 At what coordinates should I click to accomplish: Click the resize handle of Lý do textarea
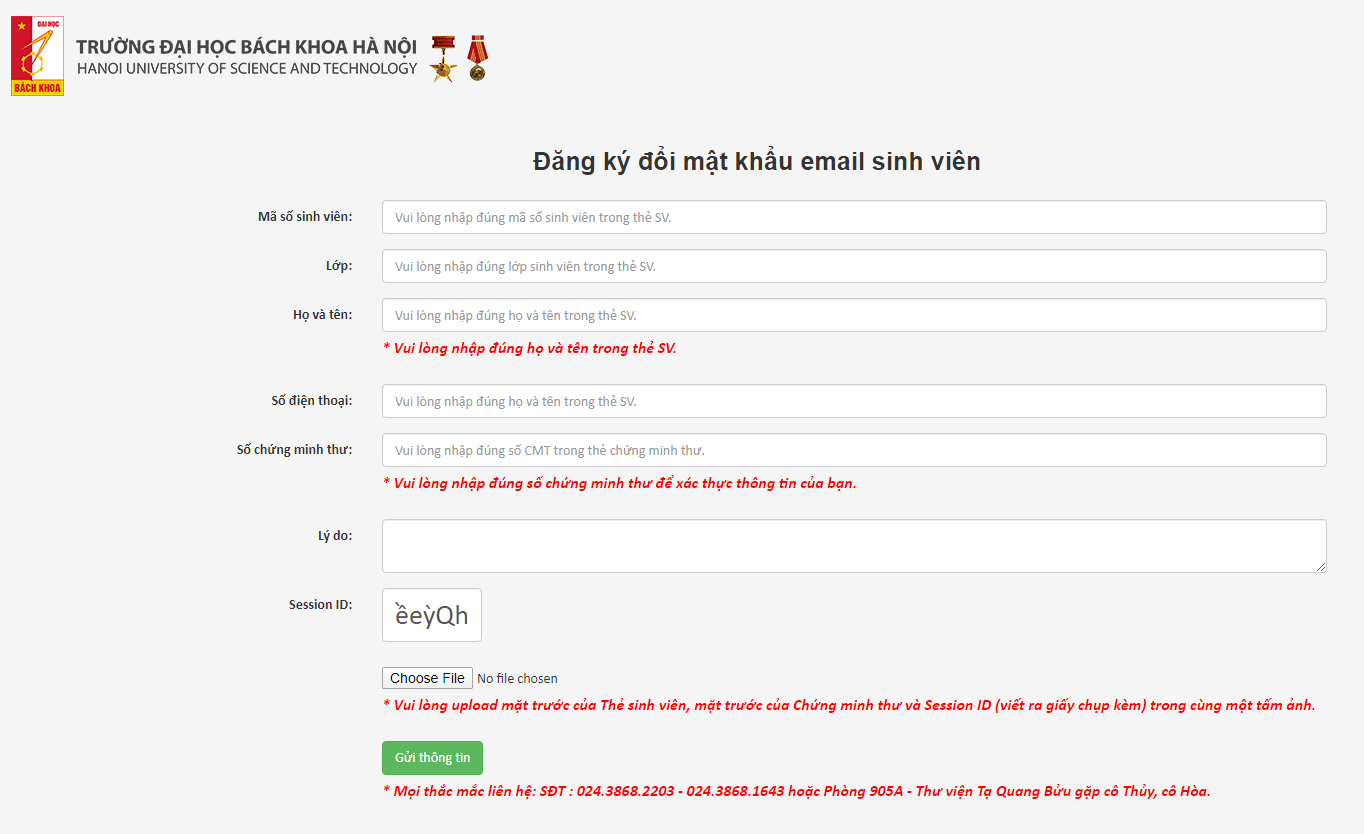click(x=1320, y=566)
